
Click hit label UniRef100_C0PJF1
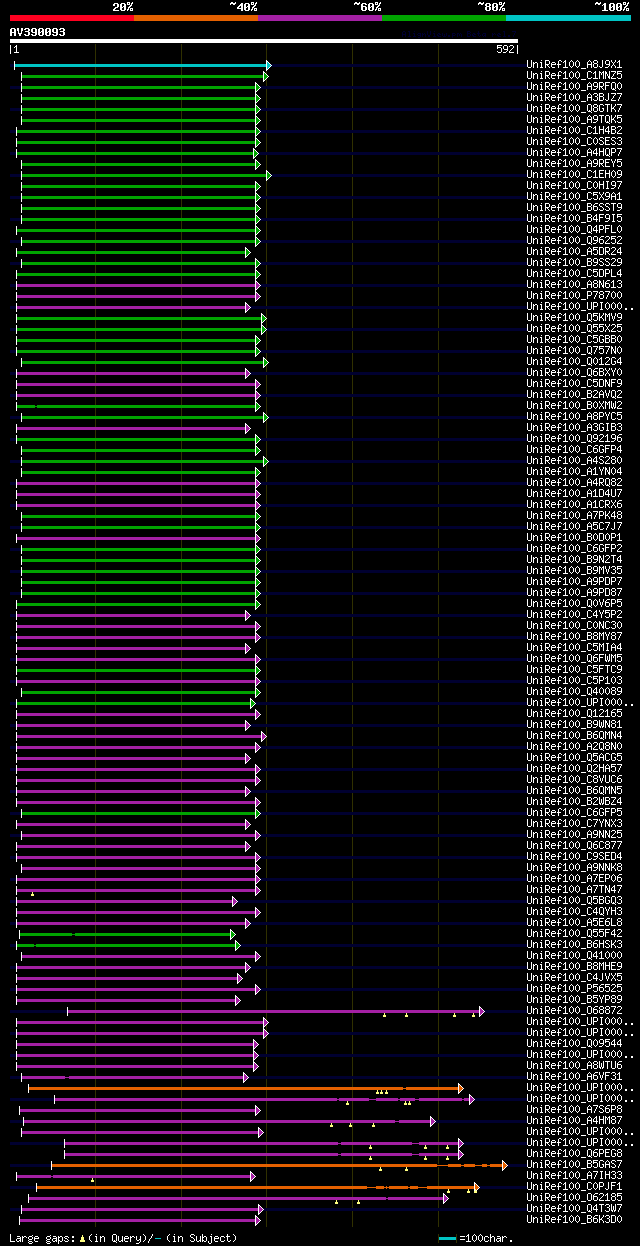tap(574, 1187)
